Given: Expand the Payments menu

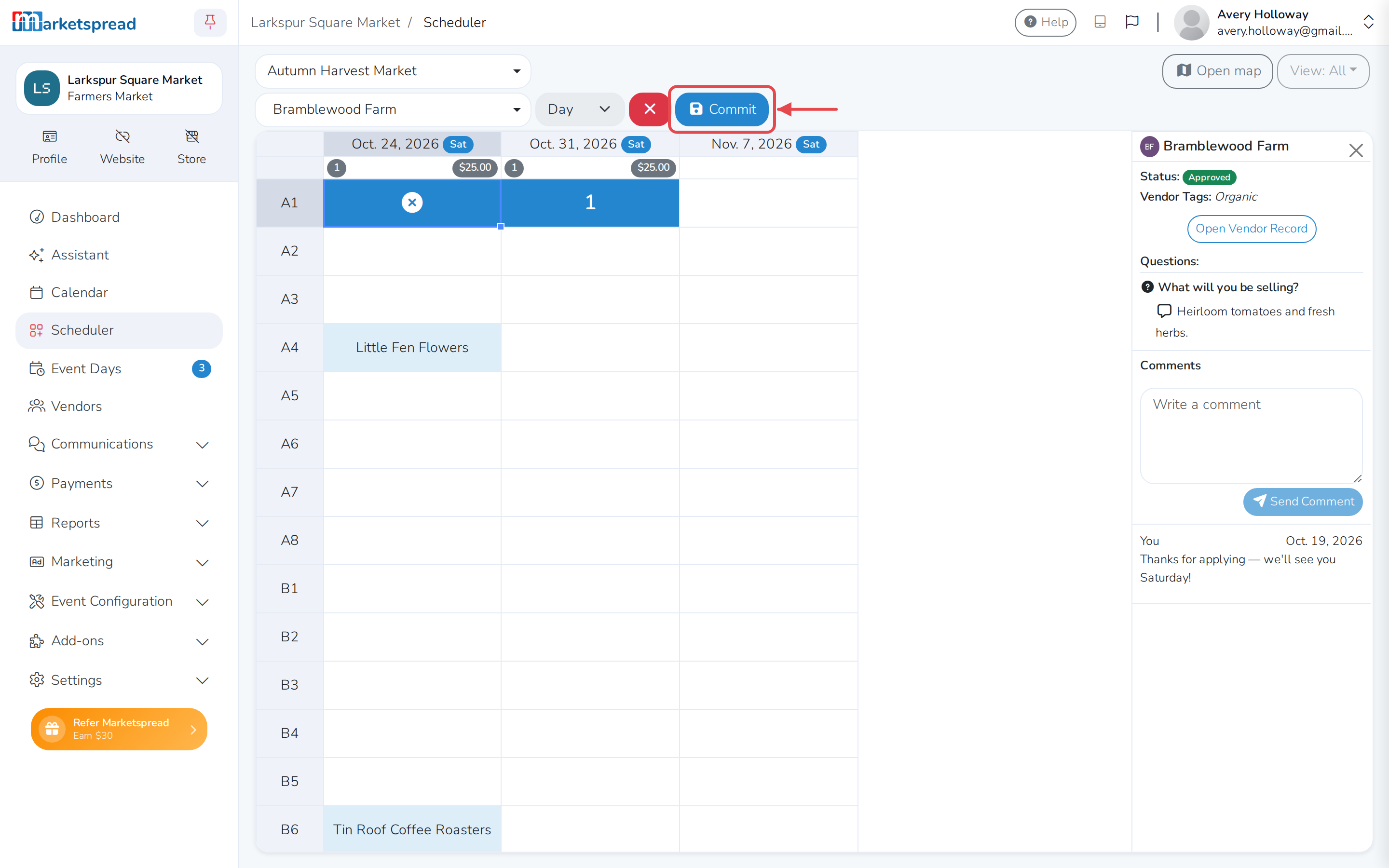Looking at the screenshot, I should coord(119,483).
